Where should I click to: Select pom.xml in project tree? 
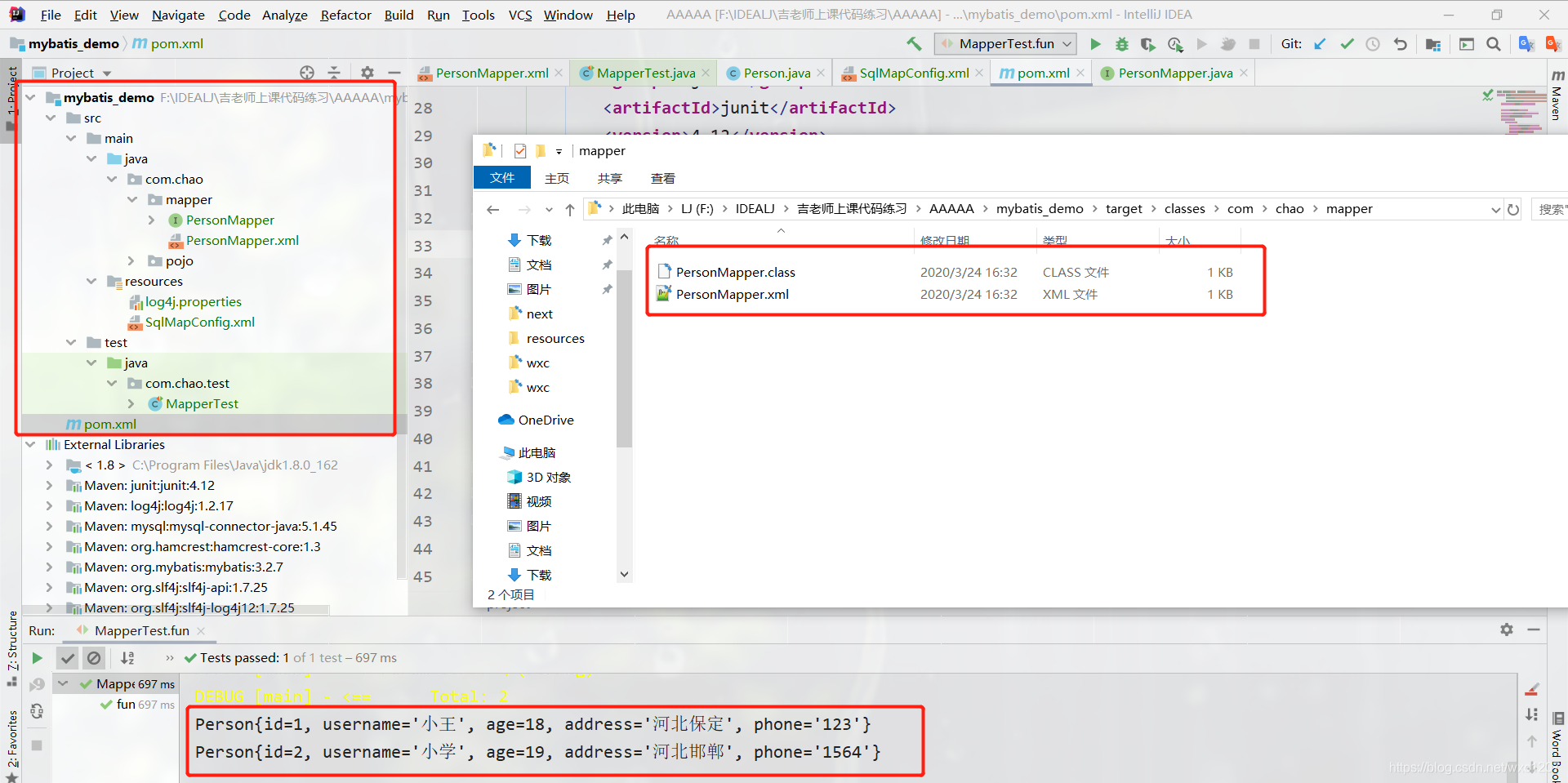109,425
